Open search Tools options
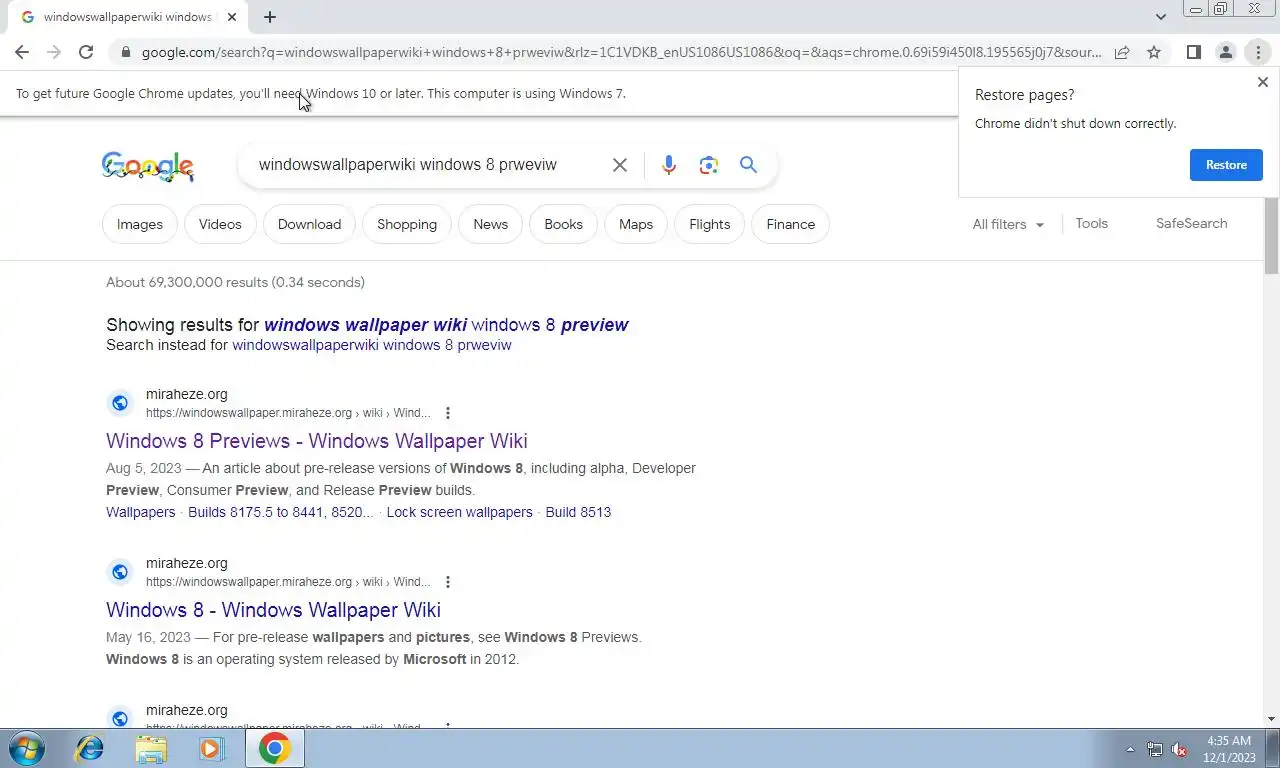 (x=1091, y=223)
